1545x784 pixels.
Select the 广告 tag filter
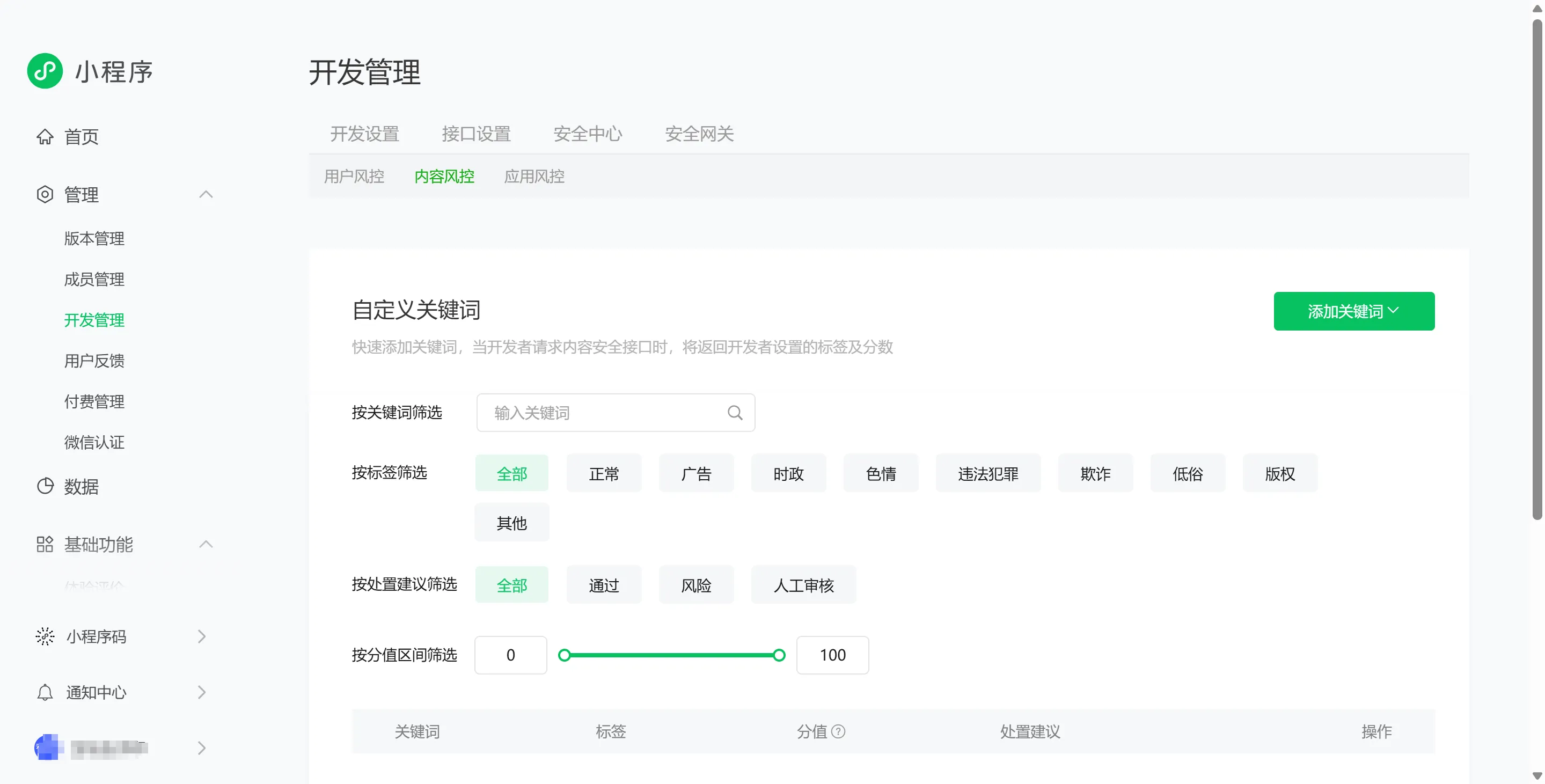[x=695, y=474]
